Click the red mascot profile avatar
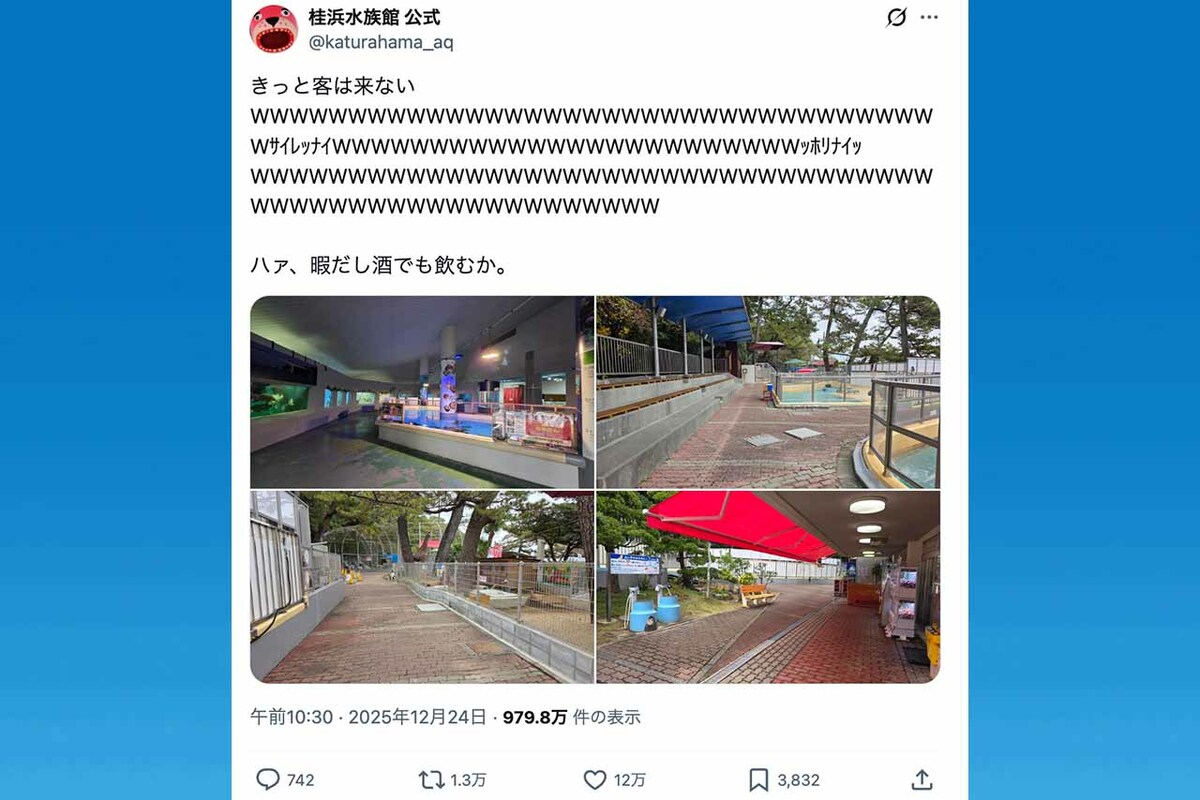 point(274,28)
